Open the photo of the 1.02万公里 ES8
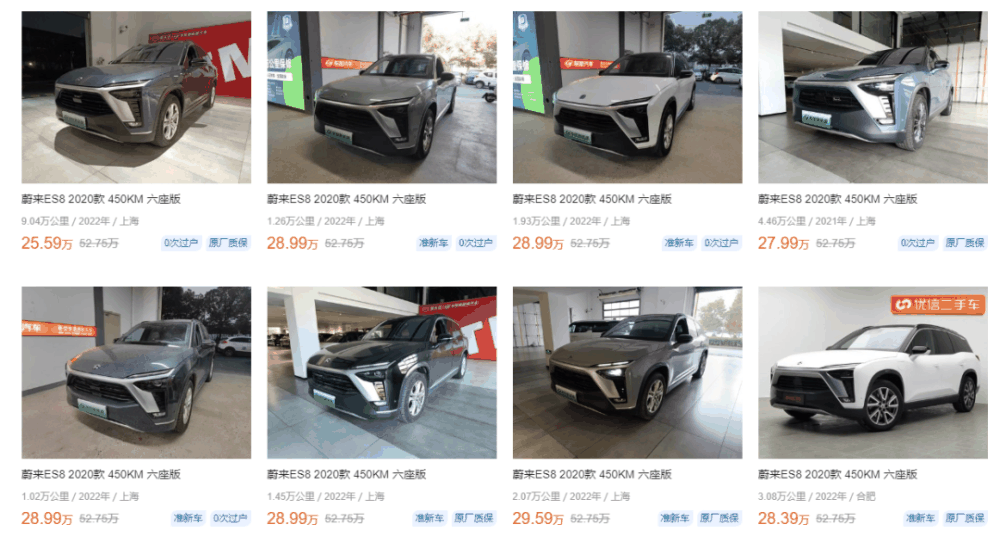This screenshot has height=549, width=1000. point(136,372)
